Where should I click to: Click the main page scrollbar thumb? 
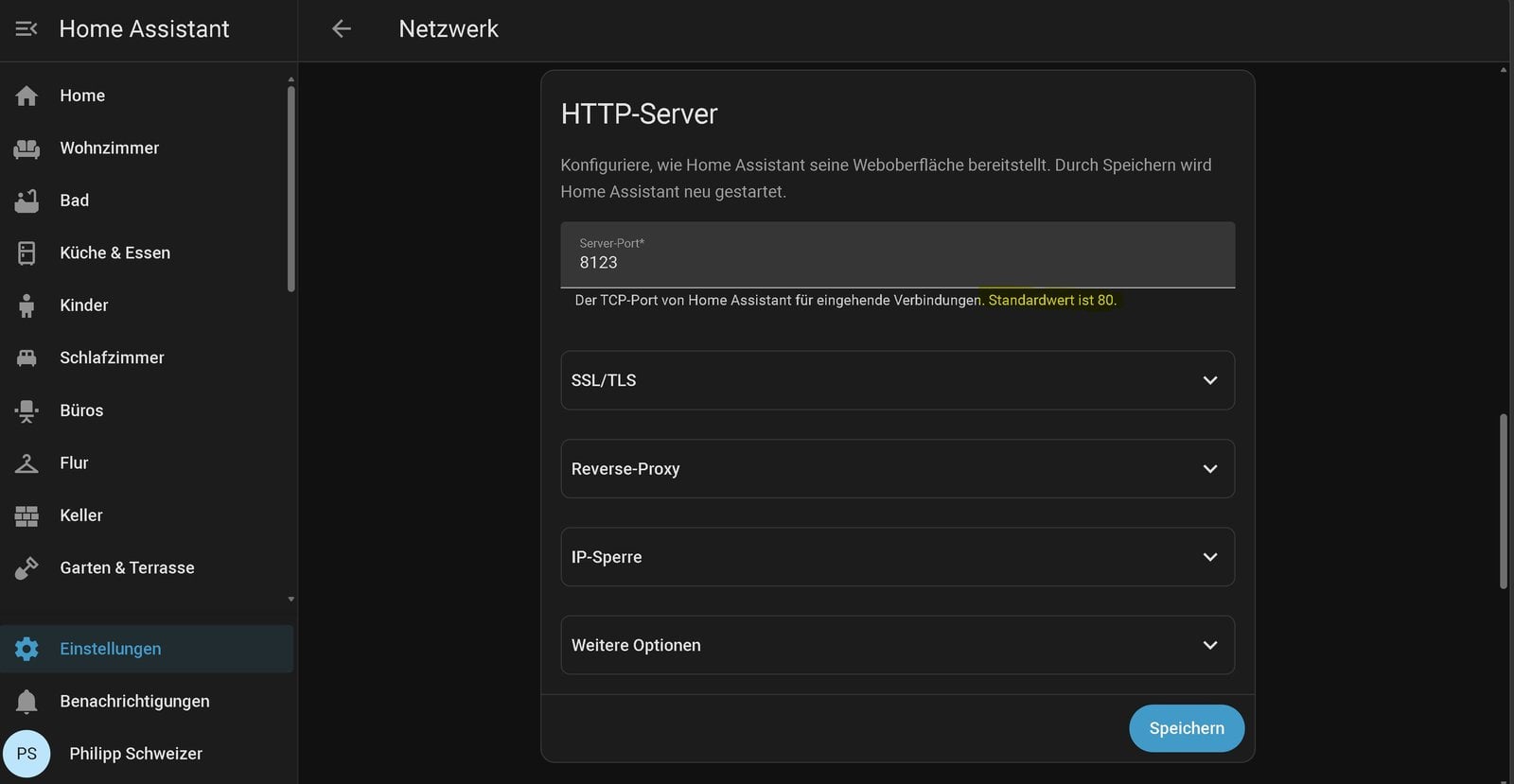tap(1504, 501)
